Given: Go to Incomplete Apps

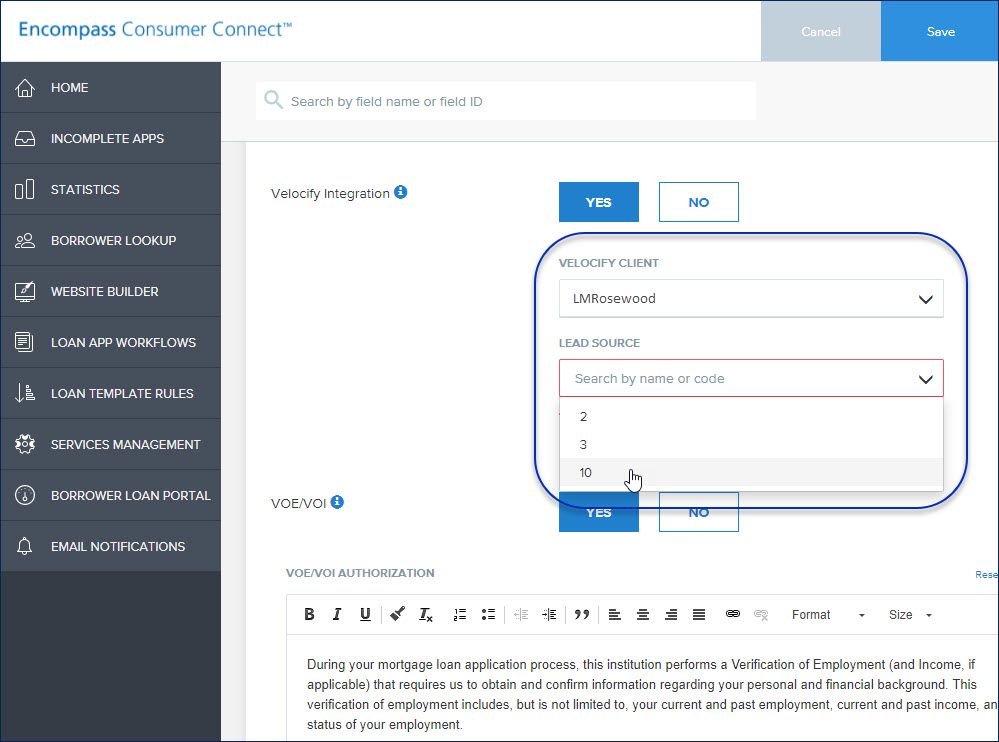Looking at the screenshot, I should point(110,138).
